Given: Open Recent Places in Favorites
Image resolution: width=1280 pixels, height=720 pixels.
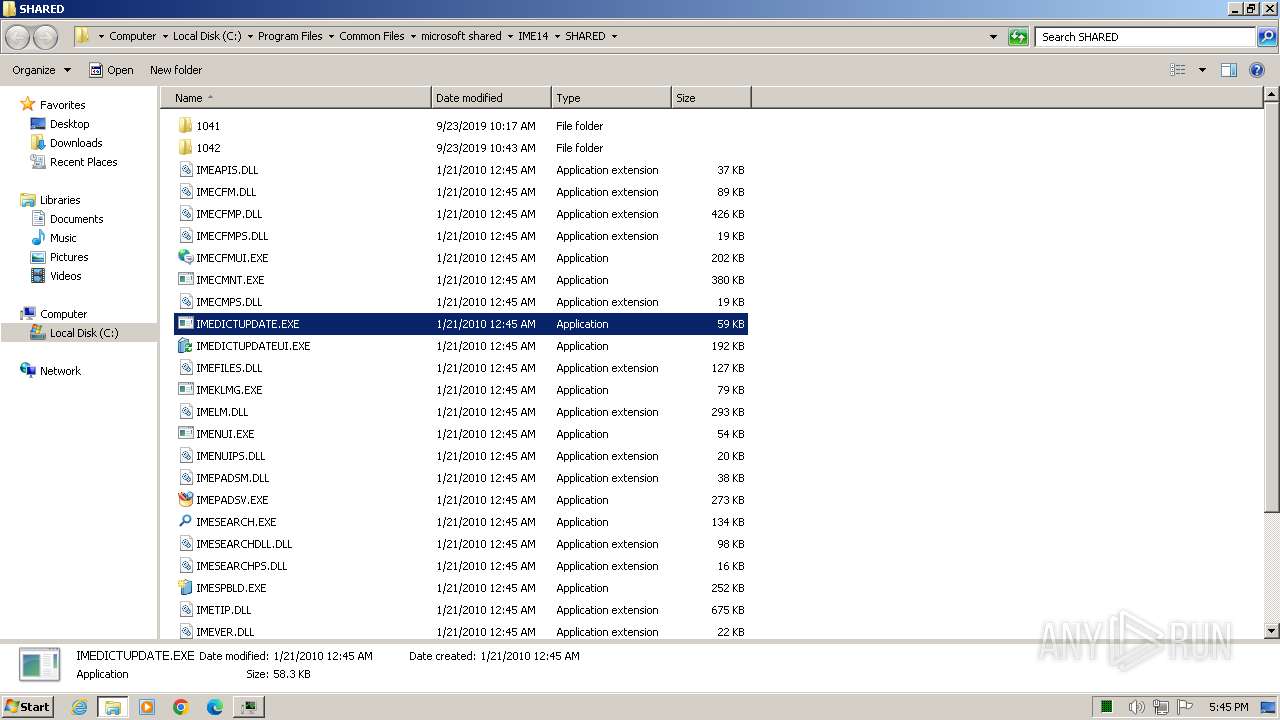Looking at the screenshot, I should tap(83, 162).
